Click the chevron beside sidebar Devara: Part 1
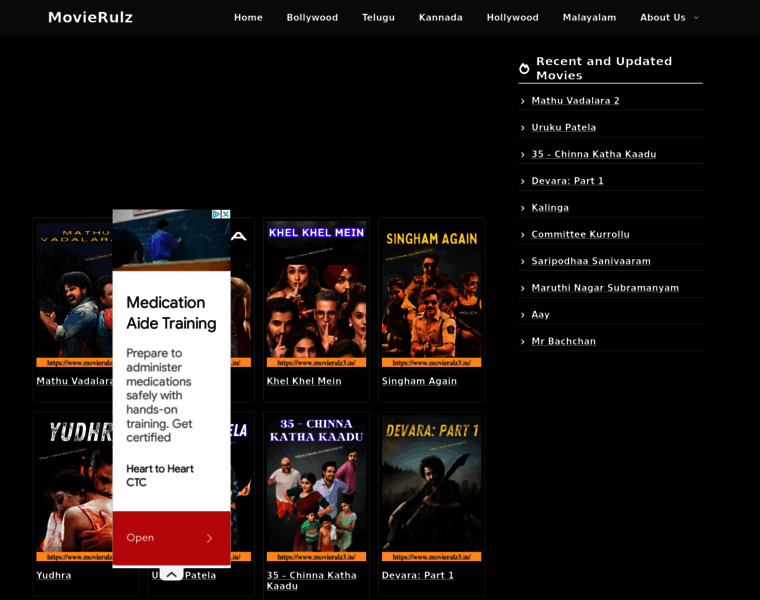Screen dimensions: 760x600 pos(522,181)
